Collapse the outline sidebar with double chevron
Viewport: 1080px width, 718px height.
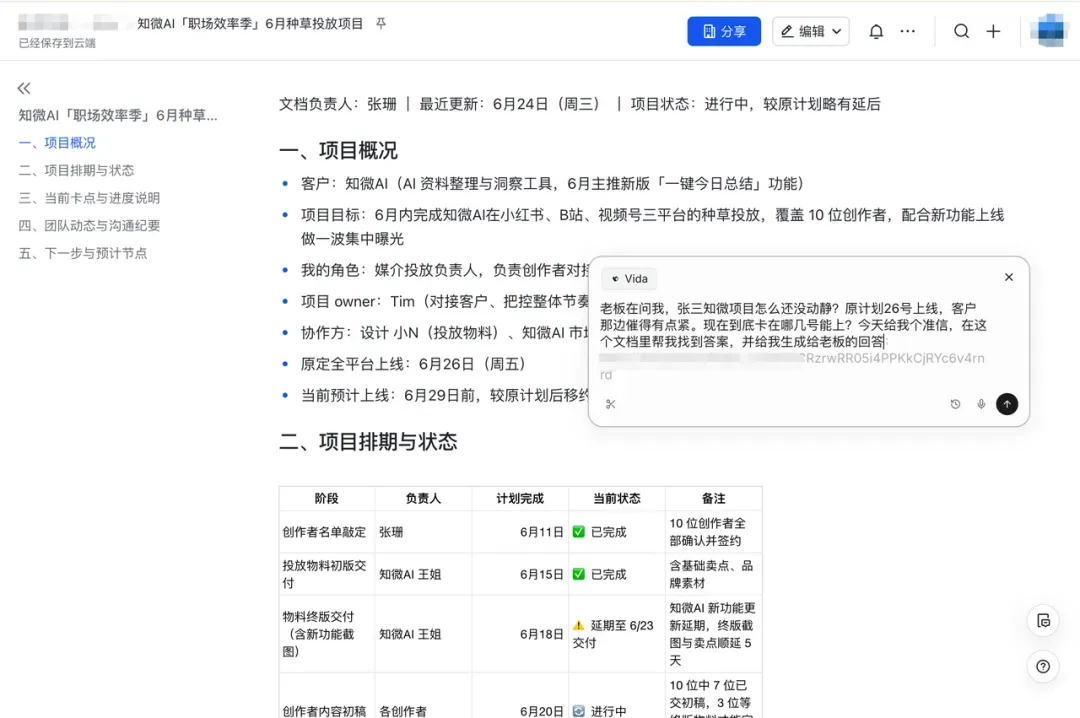(x=24, y=88)
